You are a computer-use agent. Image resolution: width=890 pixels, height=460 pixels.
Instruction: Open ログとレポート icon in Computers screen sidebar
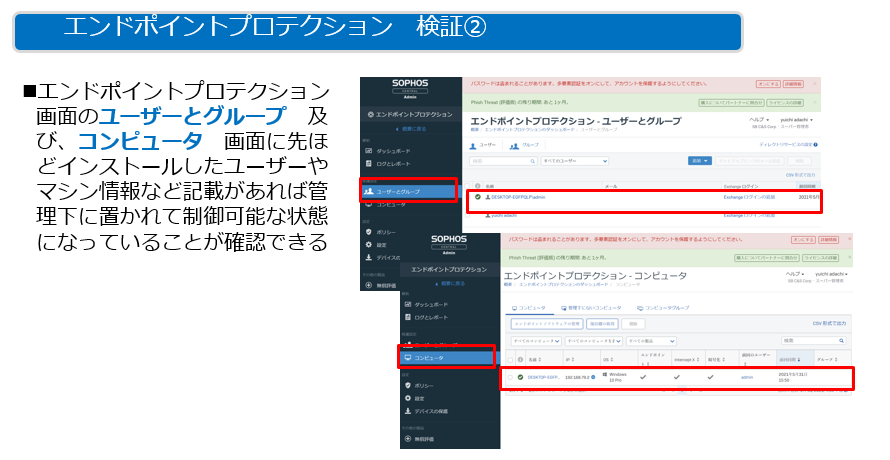point(408,317)
